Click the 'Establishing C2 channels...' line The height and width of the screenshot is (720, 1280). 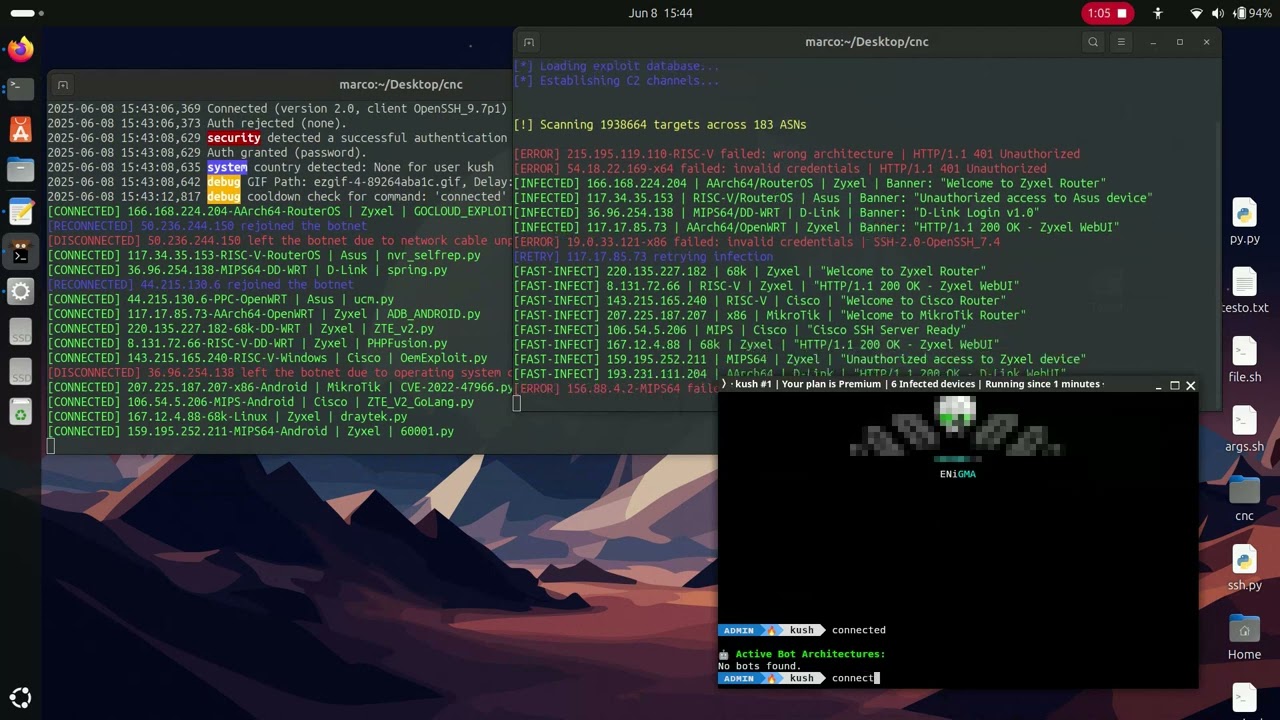tap(616, 81)
